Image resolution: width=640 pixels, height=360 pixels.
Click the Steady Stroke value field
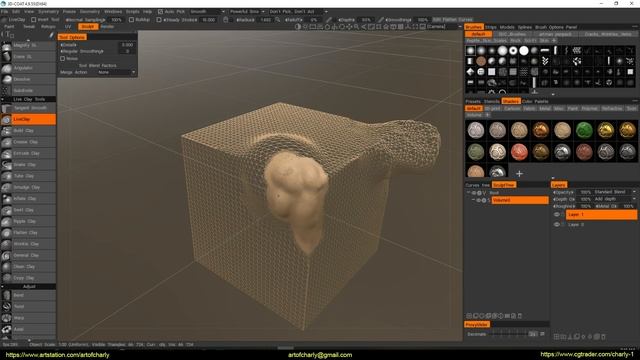pos(209,20)
